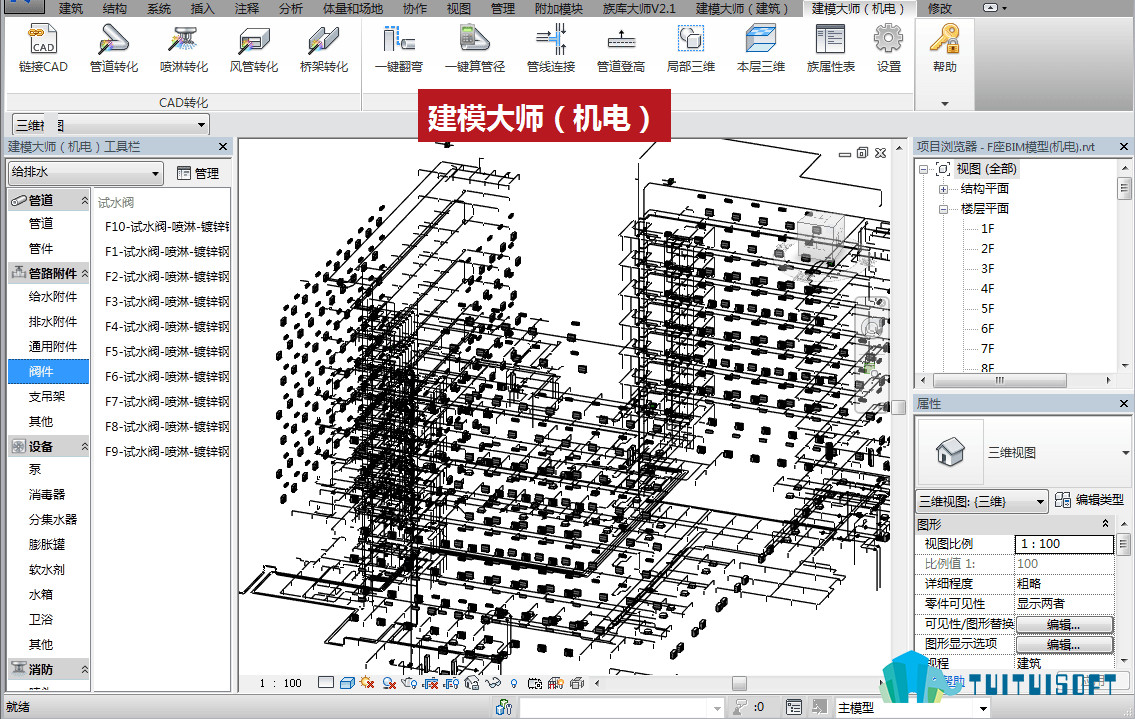This screenshot has height=719, width=1135.
Task: Open the 附加模块 ribbon tab
Action: coord(558,8)
